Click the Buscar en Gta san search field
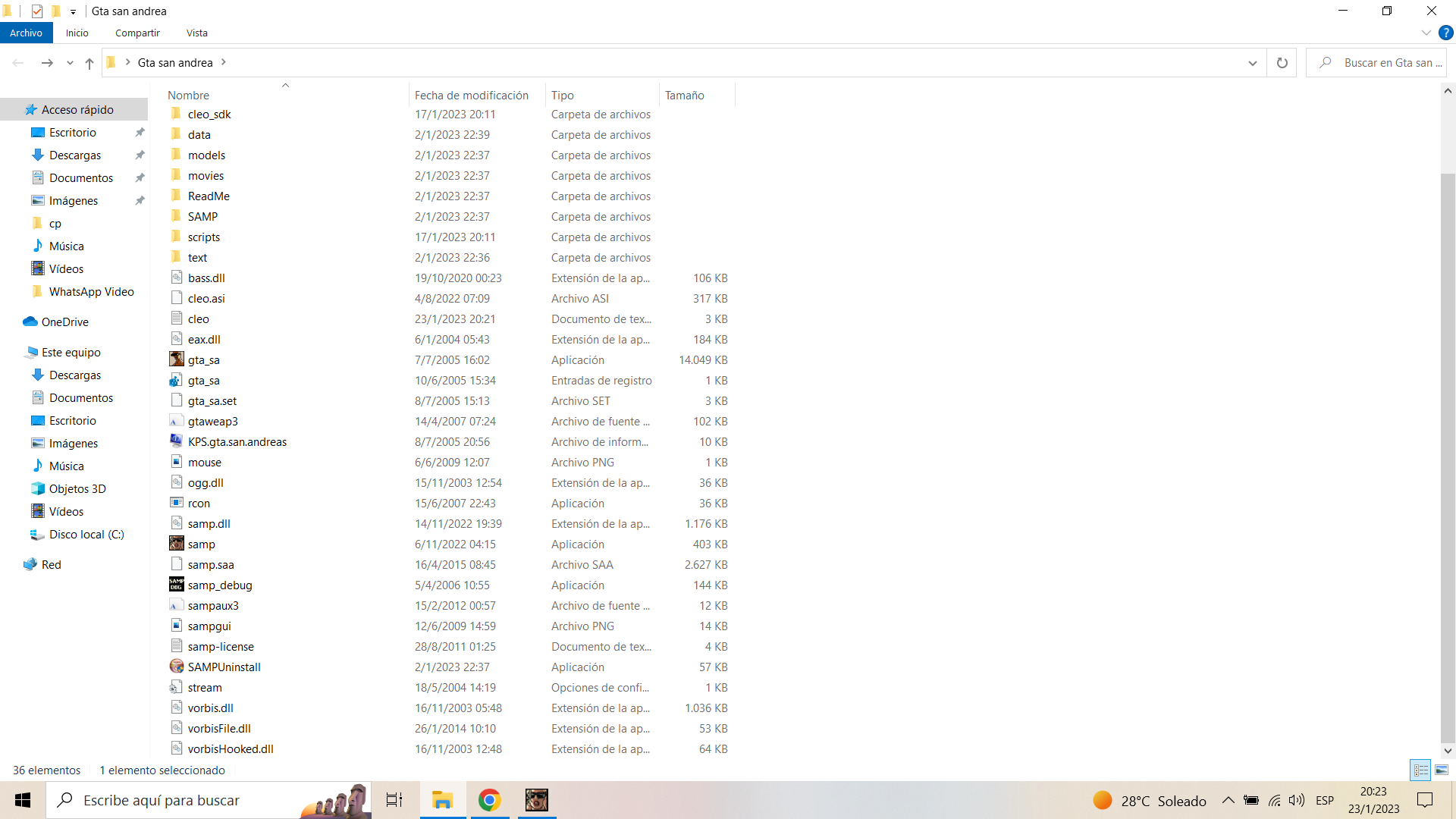The height and width of the screenshot is (819, 1456). (1376, 63)
